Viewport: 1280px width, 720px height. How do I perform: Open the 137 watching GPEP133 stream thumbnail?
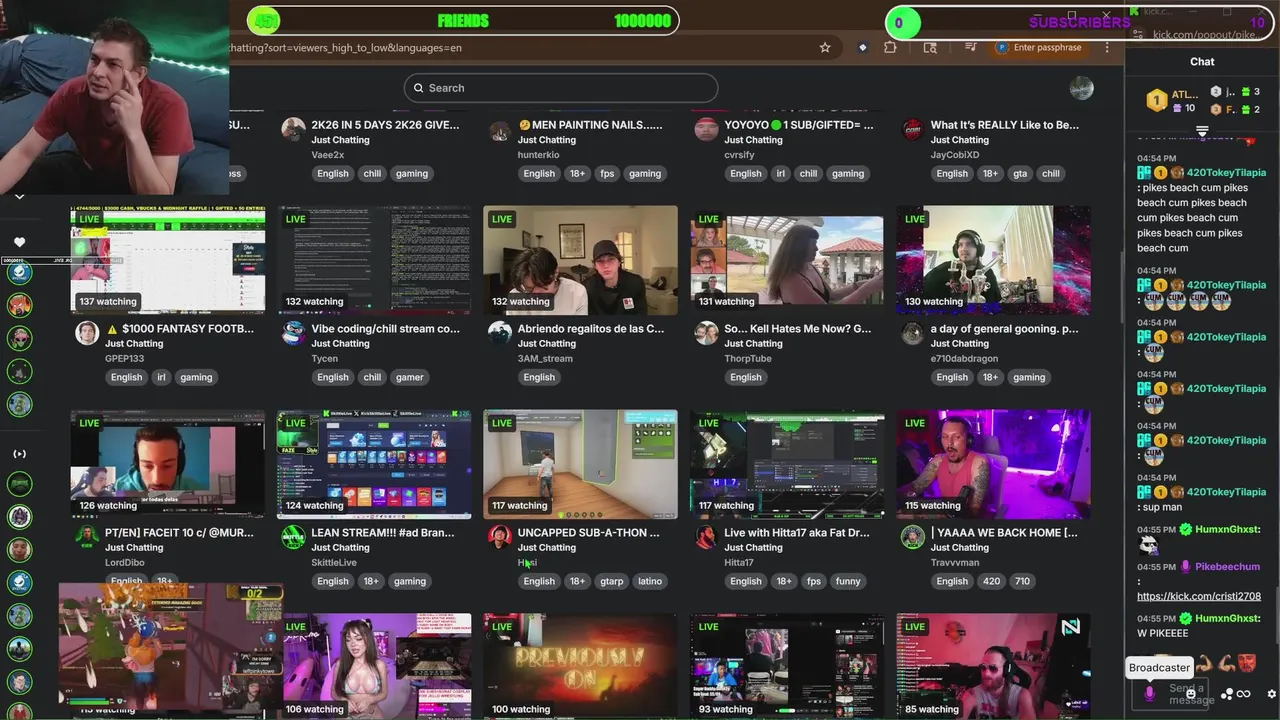[168, 260]
